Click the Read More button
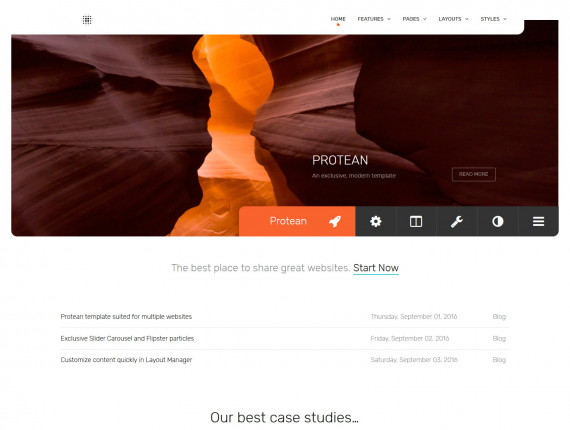570x430 pixels. click(474, 174)
